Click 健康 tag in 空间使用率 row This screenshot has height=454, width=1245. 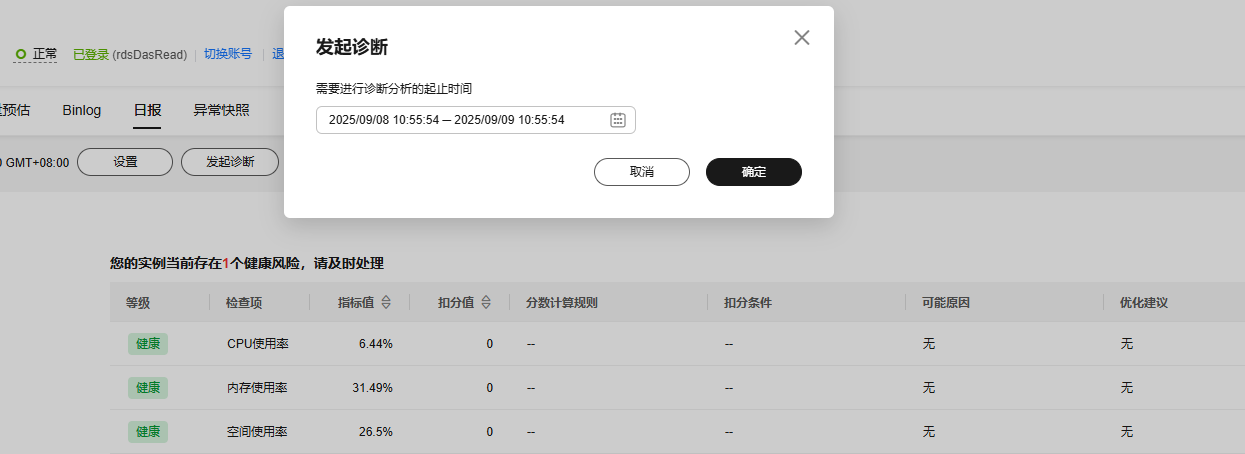(x=148, y=432)
